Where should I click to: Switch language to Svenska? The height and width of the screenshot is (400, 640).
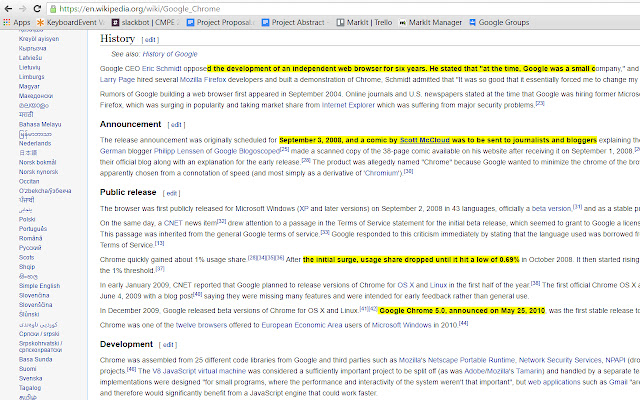point(31,378)
